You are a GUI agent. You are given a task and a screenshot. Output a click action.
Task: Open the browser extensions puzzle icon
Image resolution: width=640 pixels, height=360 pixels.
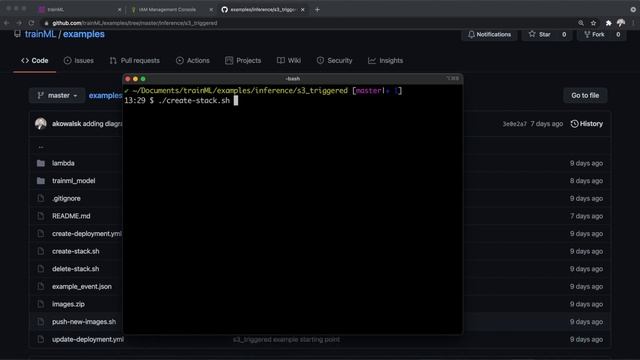point(608,23)
